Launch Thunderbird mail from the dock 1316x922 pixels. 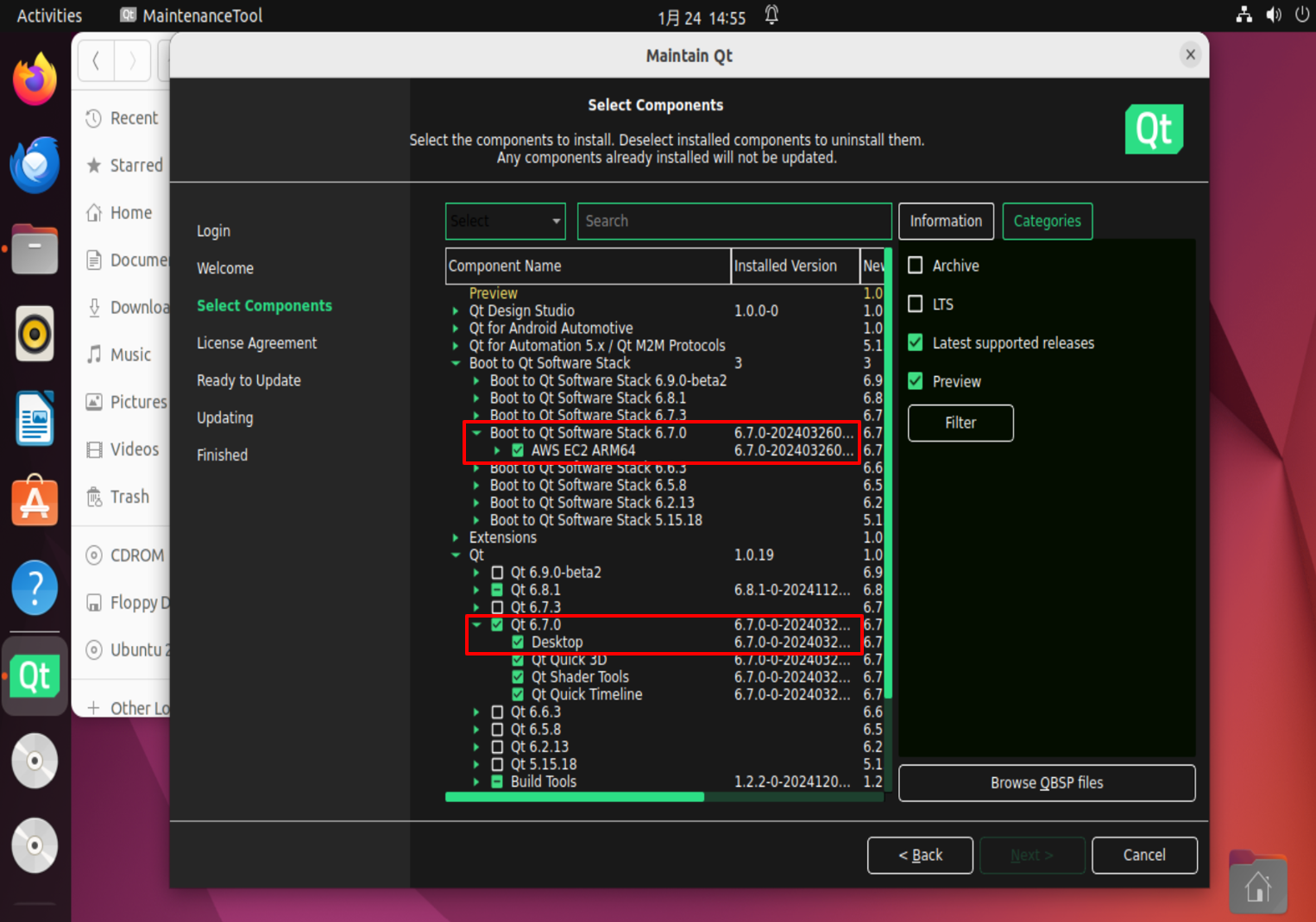35,164
